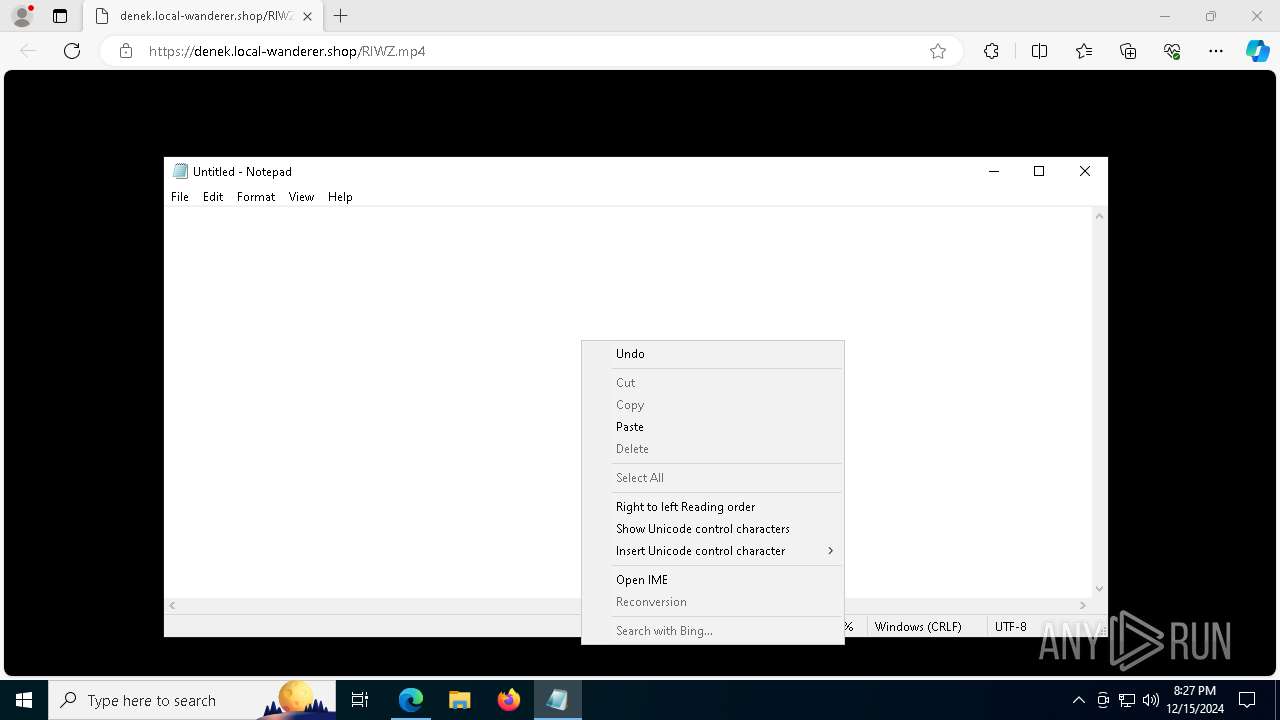Open the Notepad Help menu
1280x720 pixels.
(340, 197)
